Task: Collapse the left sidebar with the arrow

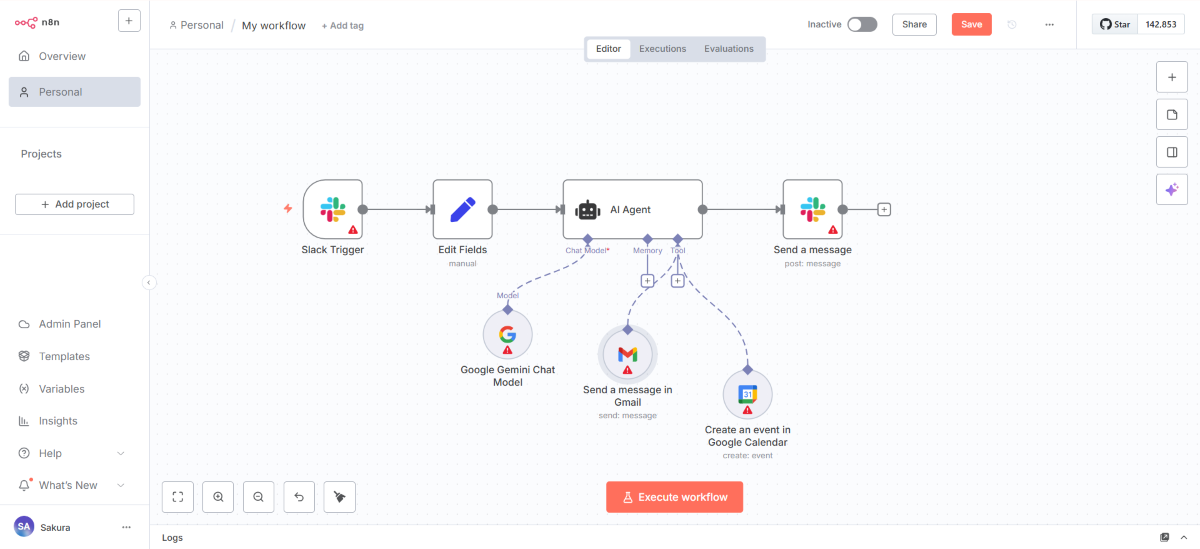Action: pyautogui.click(x=149, y=283)
